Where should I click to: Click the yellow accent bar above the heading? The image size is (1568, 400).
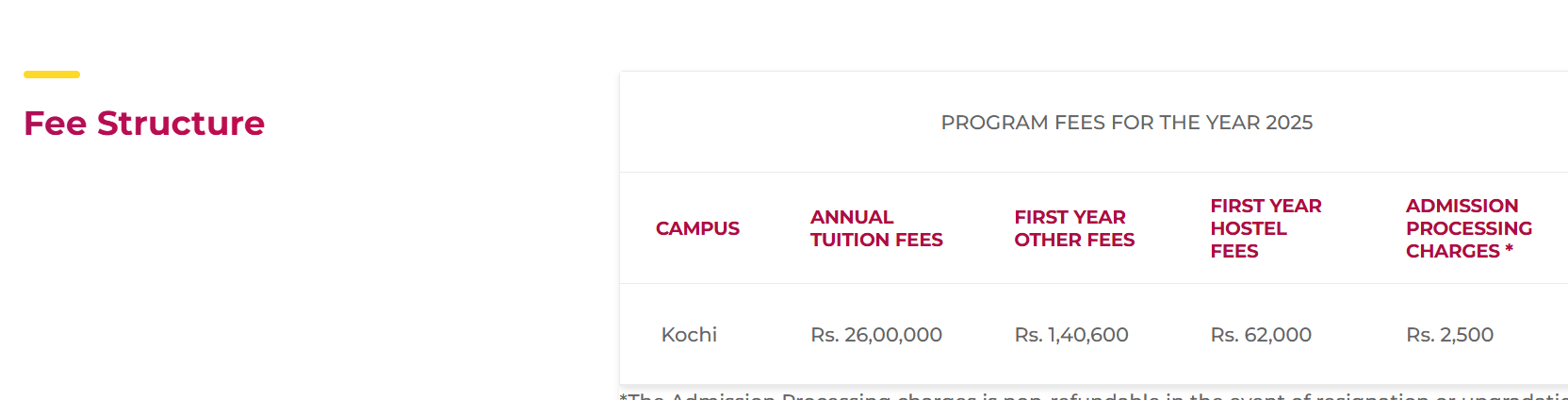tap(52, 75)
